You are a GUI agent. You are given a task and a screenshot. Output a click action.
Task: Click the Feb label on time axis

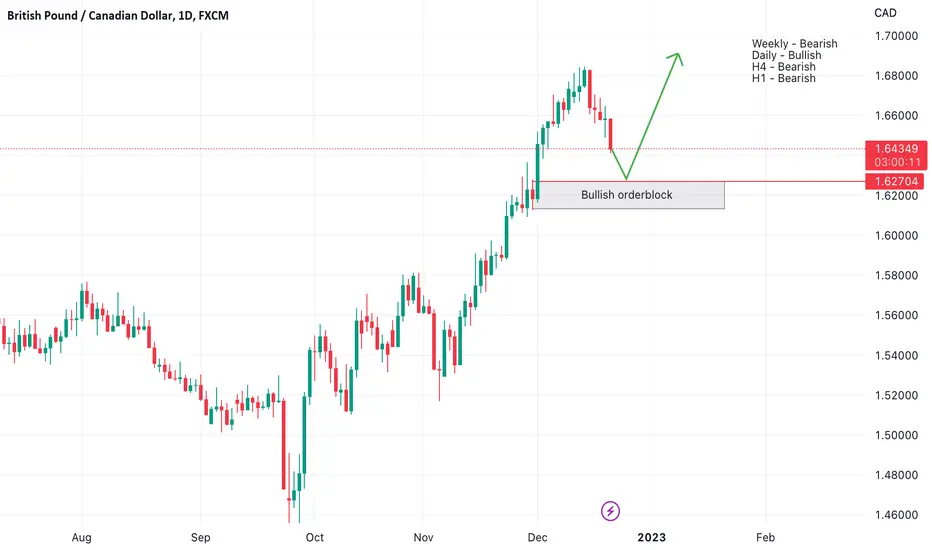coord(766,538)
